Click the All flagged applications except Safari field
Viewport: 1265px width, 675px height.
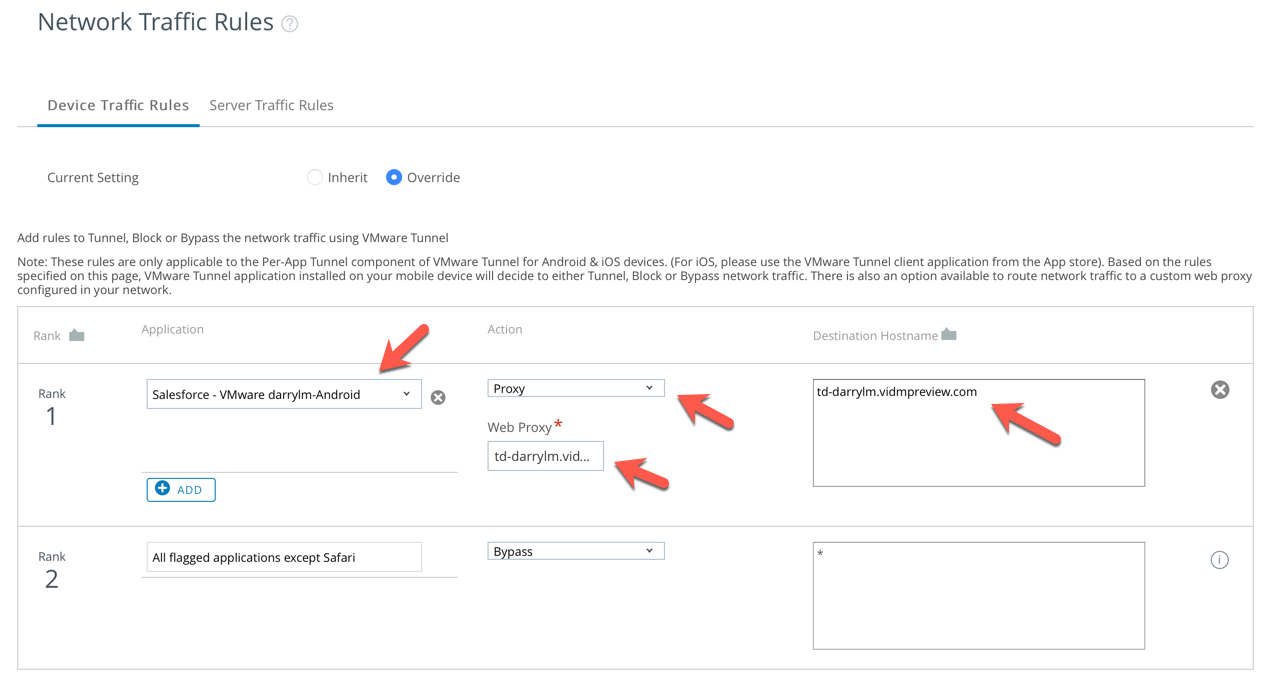283,557
